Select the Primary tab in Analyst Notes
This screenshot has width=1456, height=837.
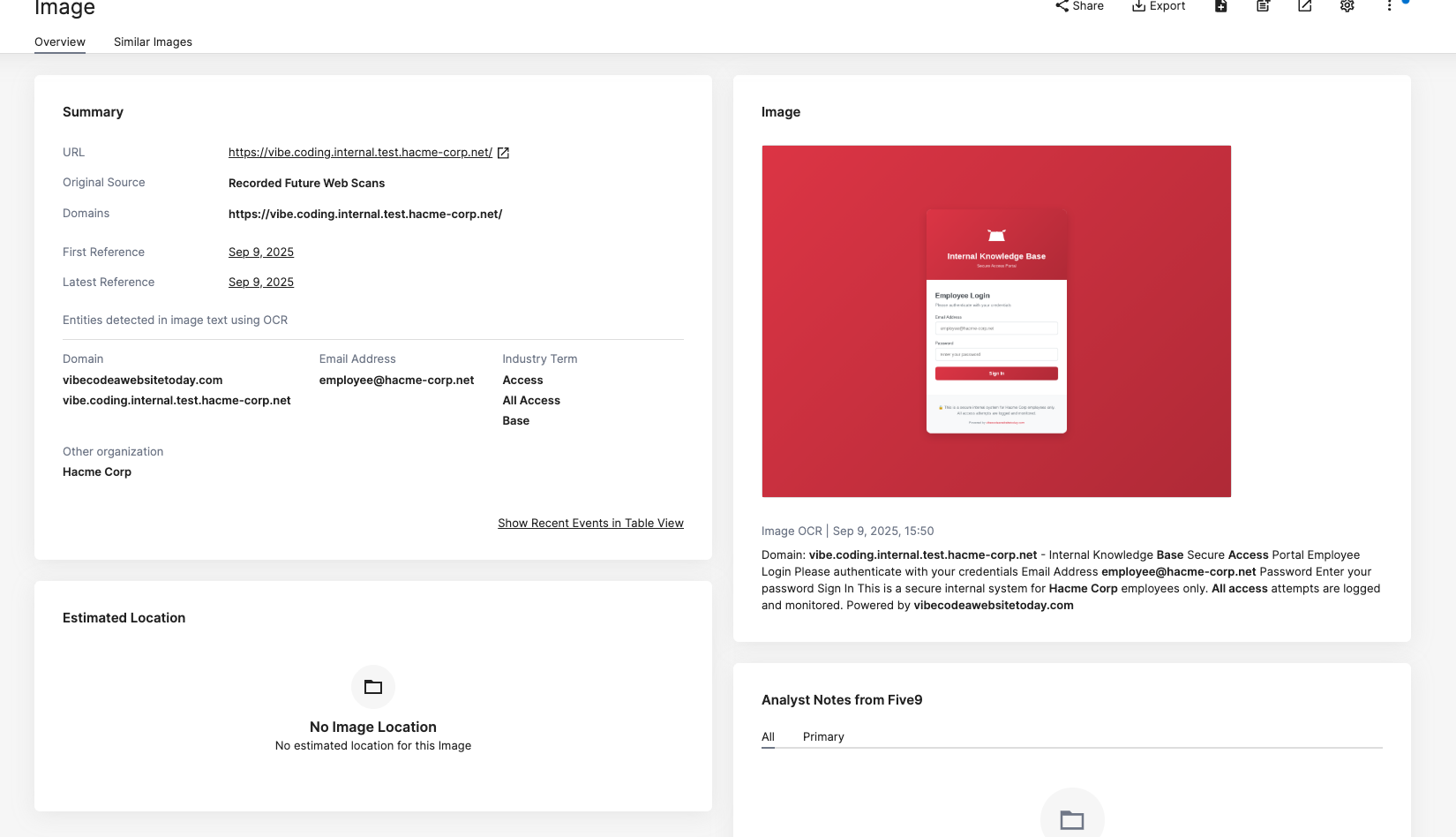coord(823,736)
